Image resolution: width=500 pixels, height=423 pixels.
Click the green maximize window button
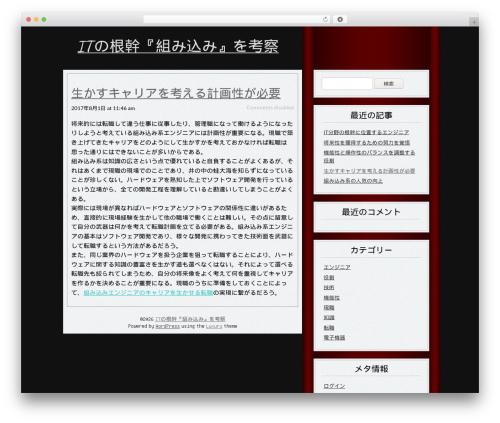pos(44,20)
